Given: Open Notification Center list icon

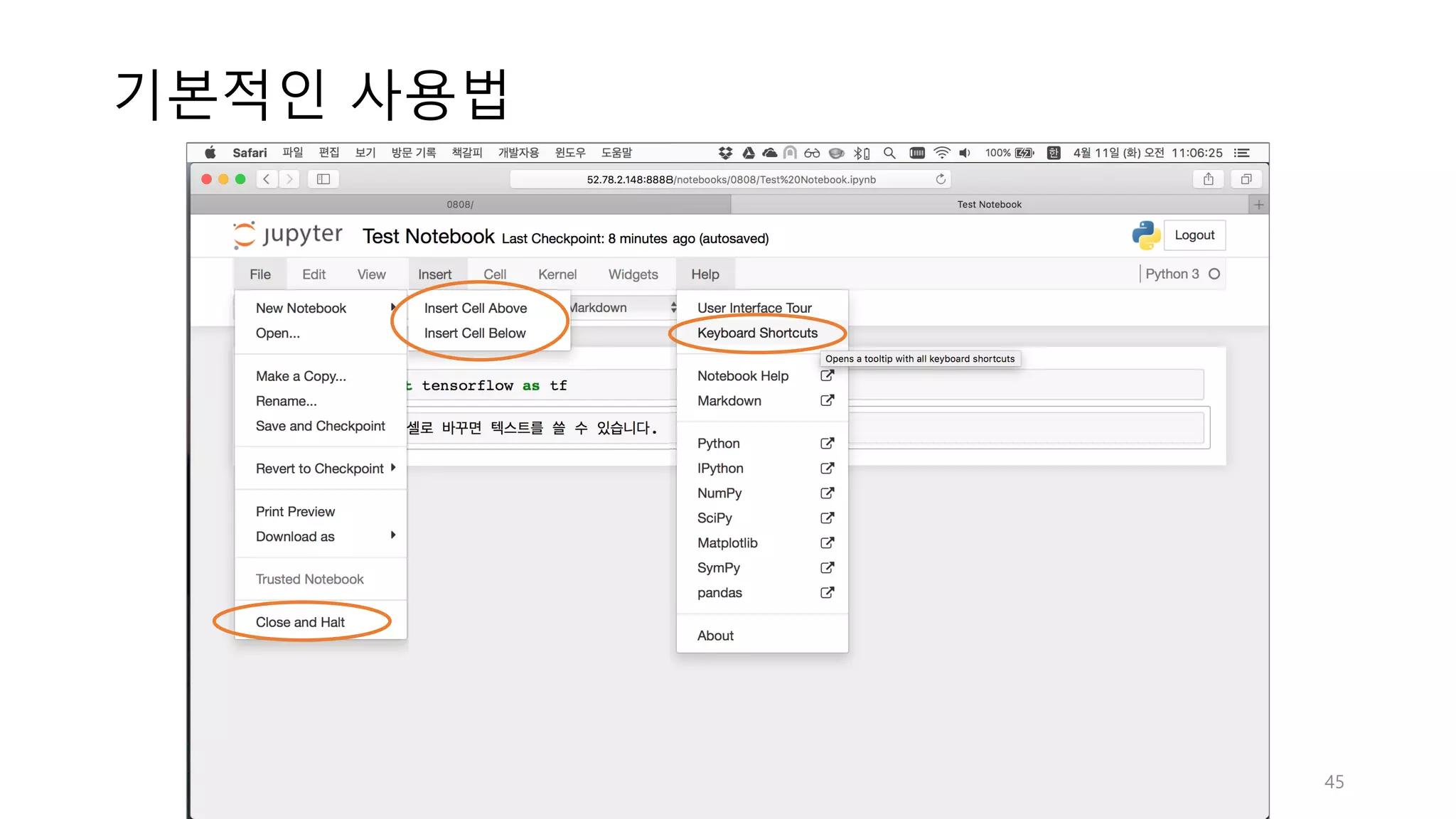Looking at the screenshot, I should click(x=1242, y=153).
